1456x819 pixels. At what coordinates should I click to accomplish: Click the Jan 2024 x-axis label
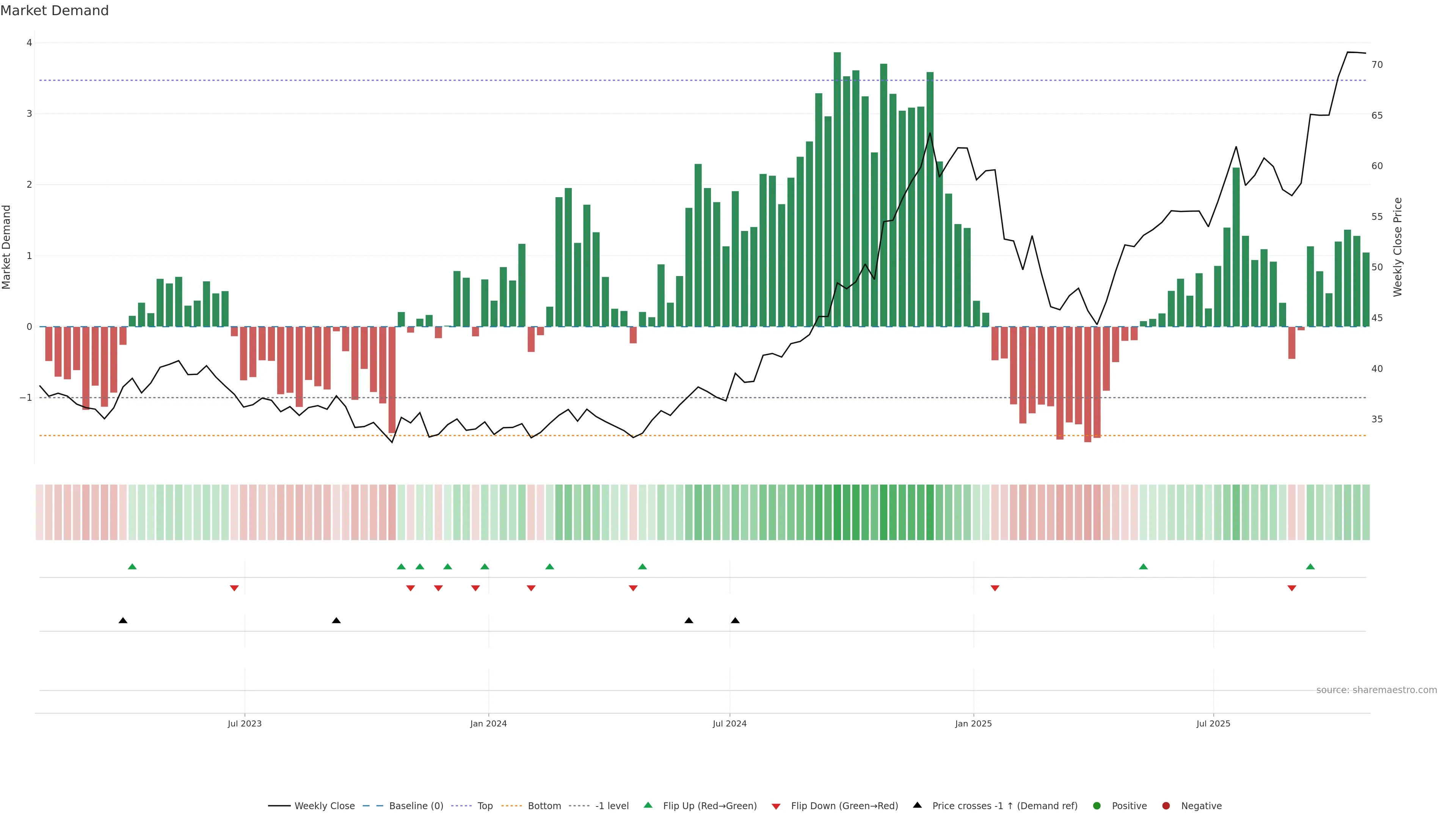pos(488,723)
